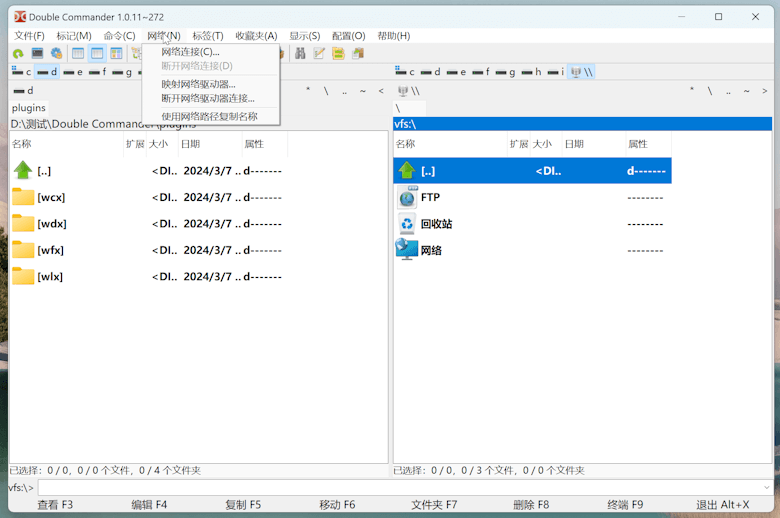780x518 pixels.
Task: Select drive f in left drive bar
Action: pos(98,72)
